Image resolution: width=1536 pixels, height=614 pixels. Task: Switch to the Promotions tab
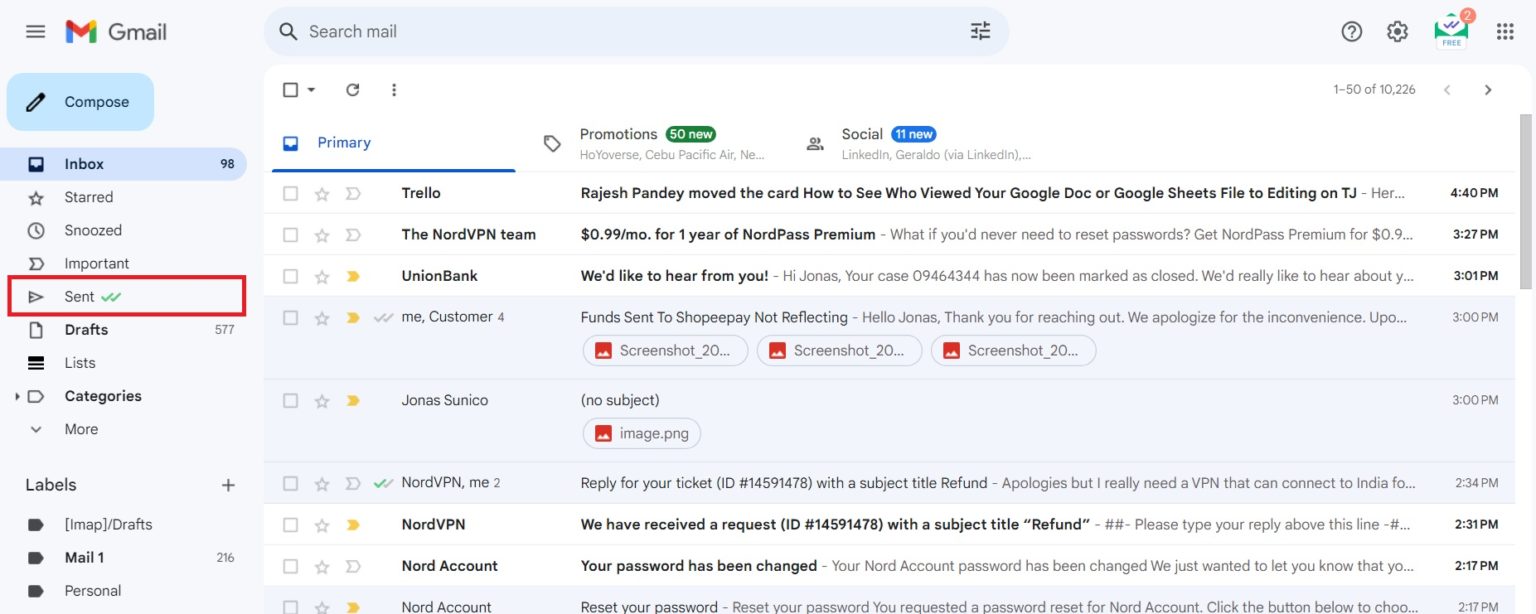tap(618, 133)
